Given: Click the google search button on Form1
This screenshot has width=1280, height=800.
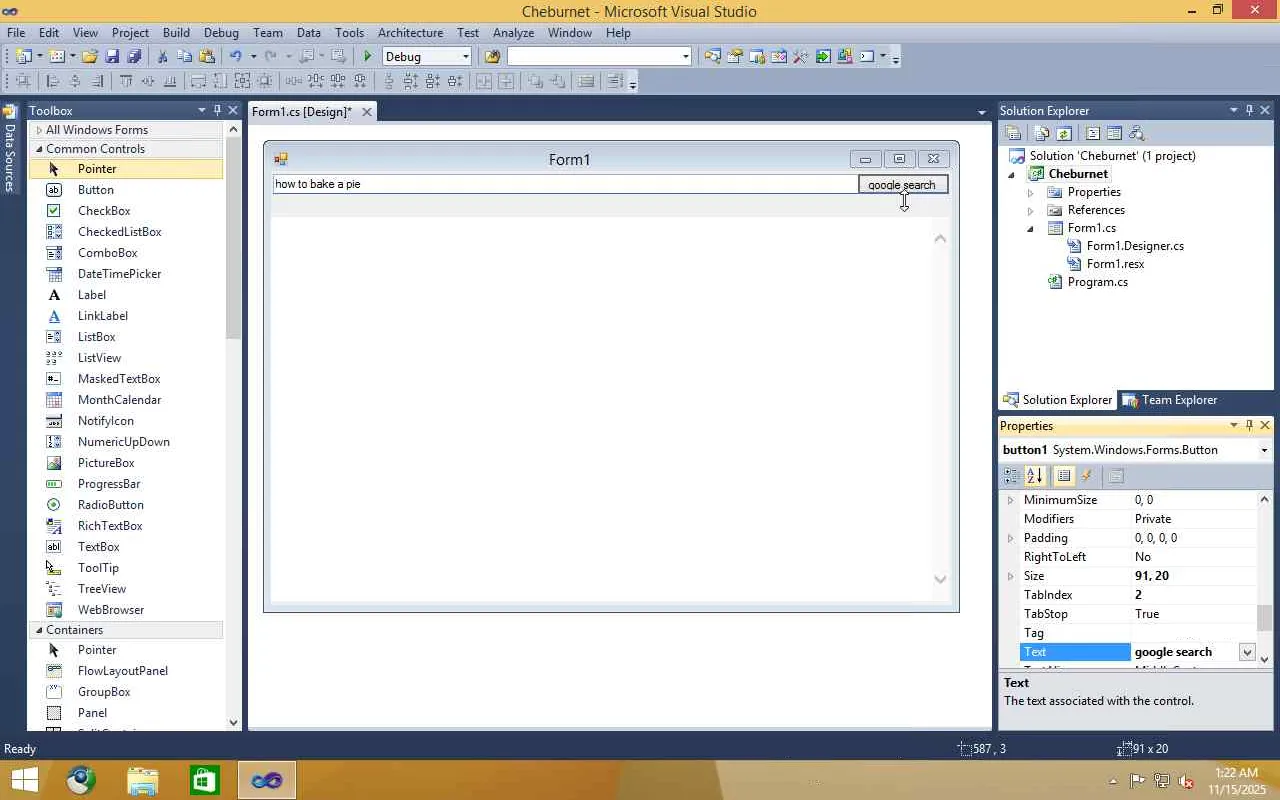Looking at the screenshot, I should tap(902, 185).
